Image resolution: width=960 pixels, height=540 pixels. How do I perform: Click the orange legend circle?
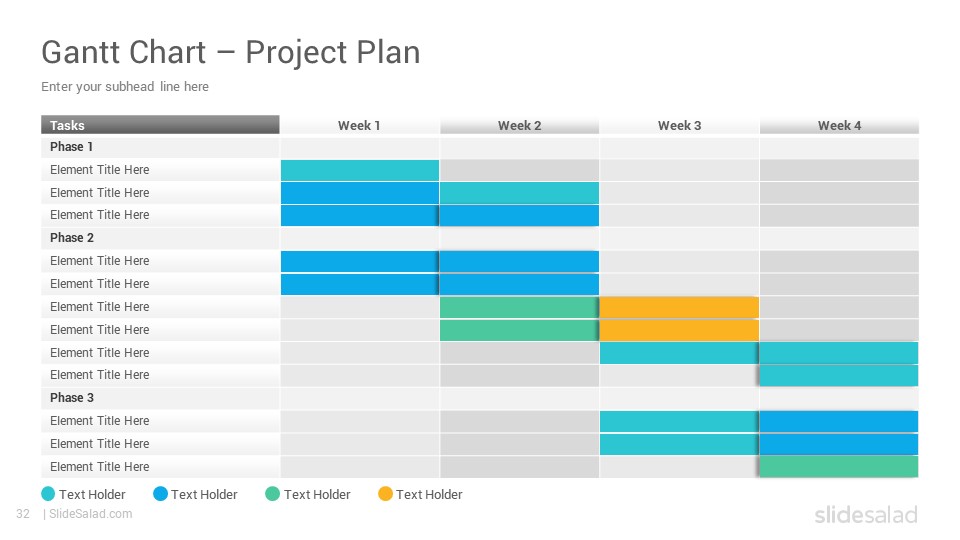[x=385, y=494]
